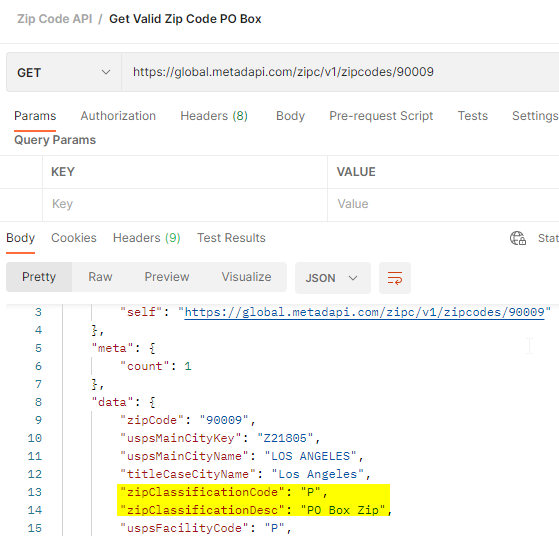Open the Tests tab
Viewport: 559px width, 543px height.
[472, 116]
